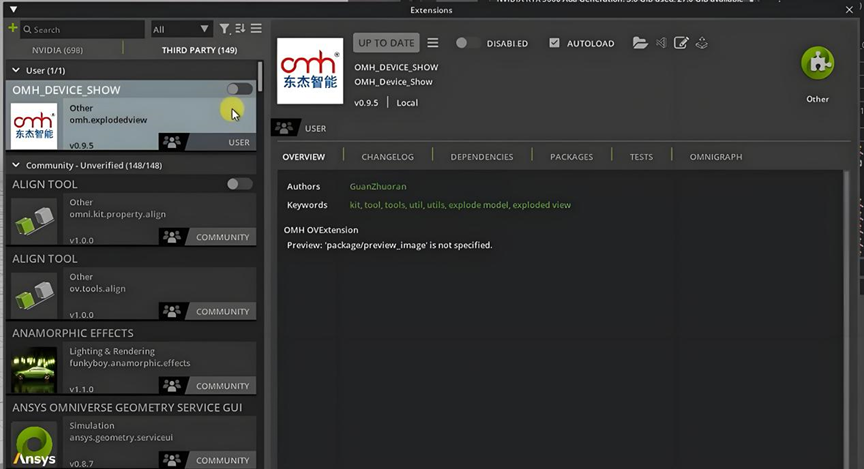
Task: Click the green plus add-extension icon
Action: (12, 28)
